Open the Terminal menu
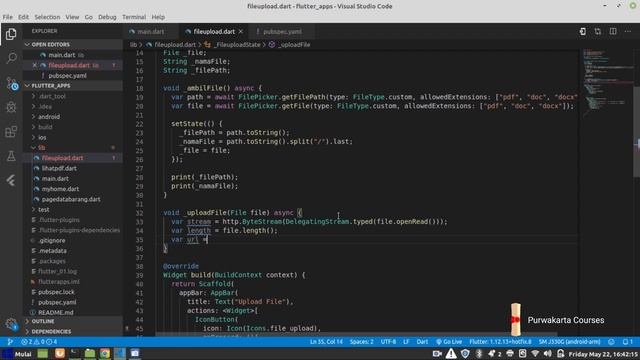 134,17
